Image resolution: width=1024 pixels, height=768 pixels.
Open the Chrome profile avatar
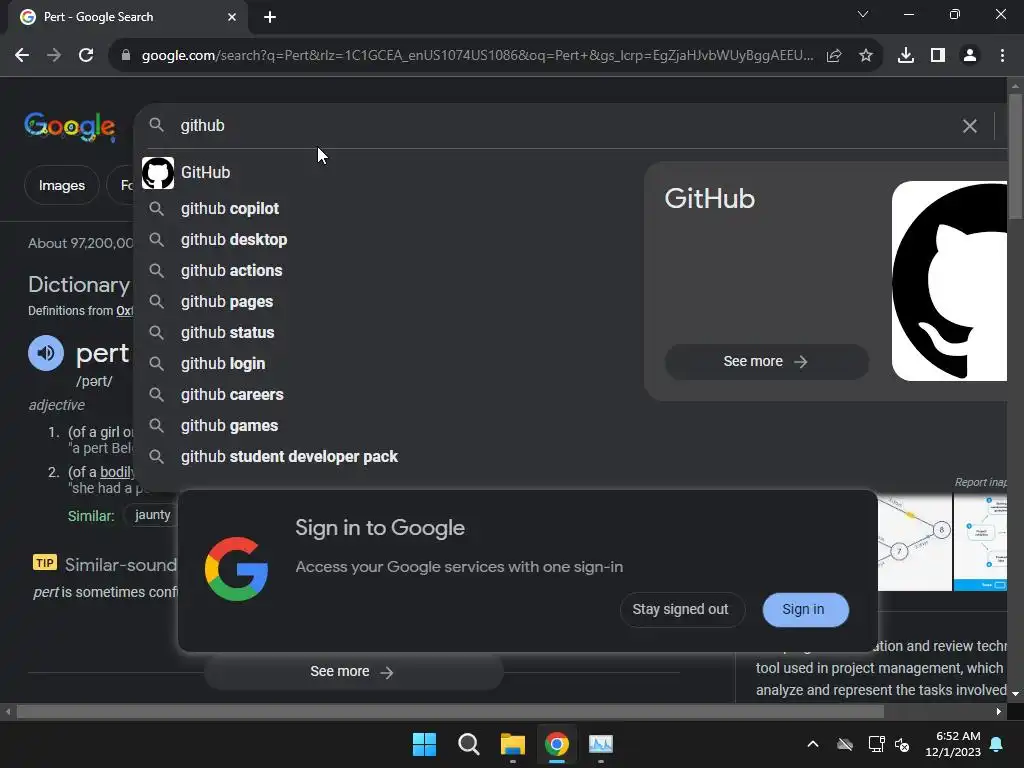pyautogui.click(x=970, y=56)
